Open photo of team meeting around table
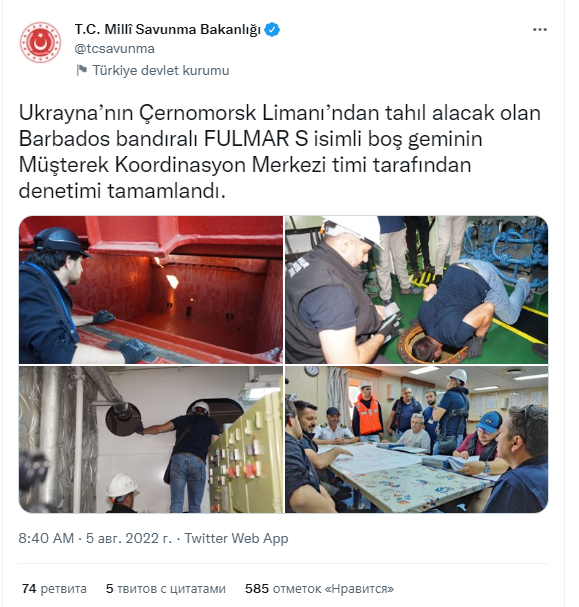 (416, 439)
